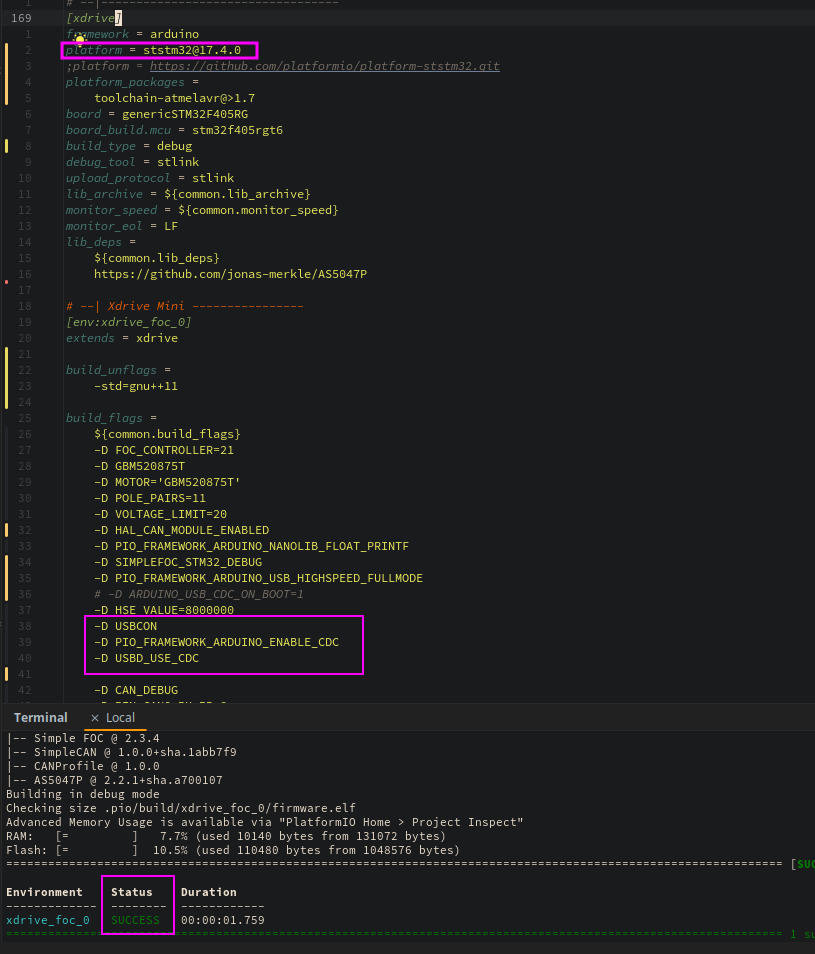Click the -D HSE_VALUE=8000000 flag line
This screenshot has width=815, height=954.
[x=163, y=610]
